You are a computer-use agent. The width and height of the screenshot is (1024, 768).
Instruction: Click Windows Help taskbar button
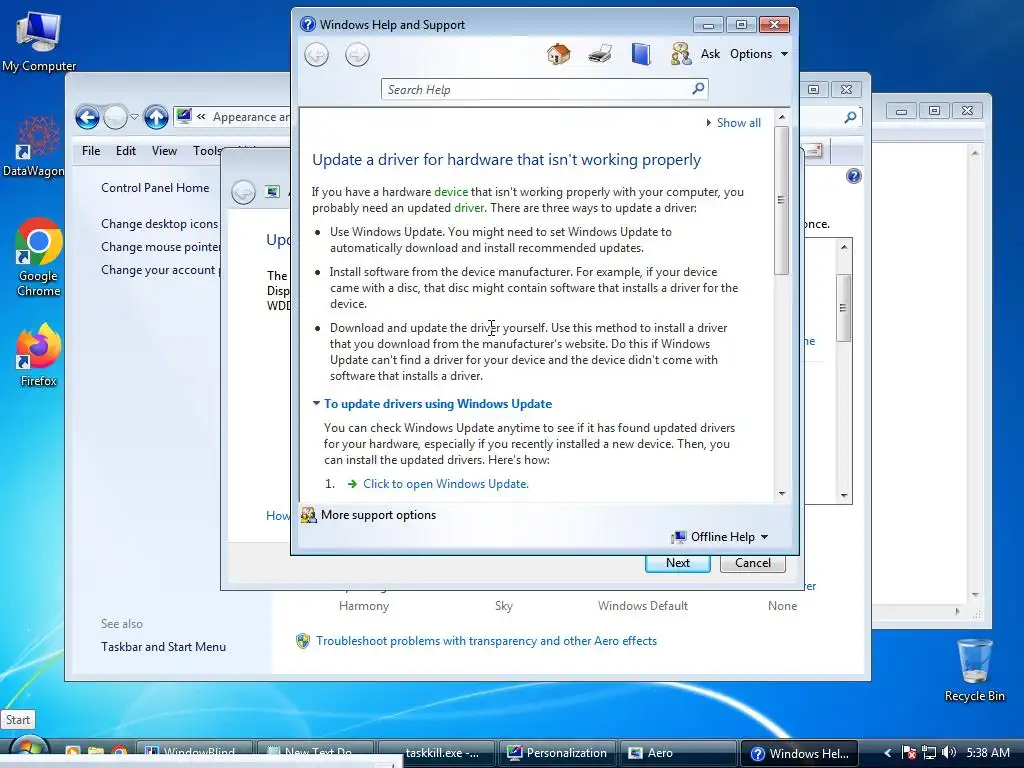800,753
